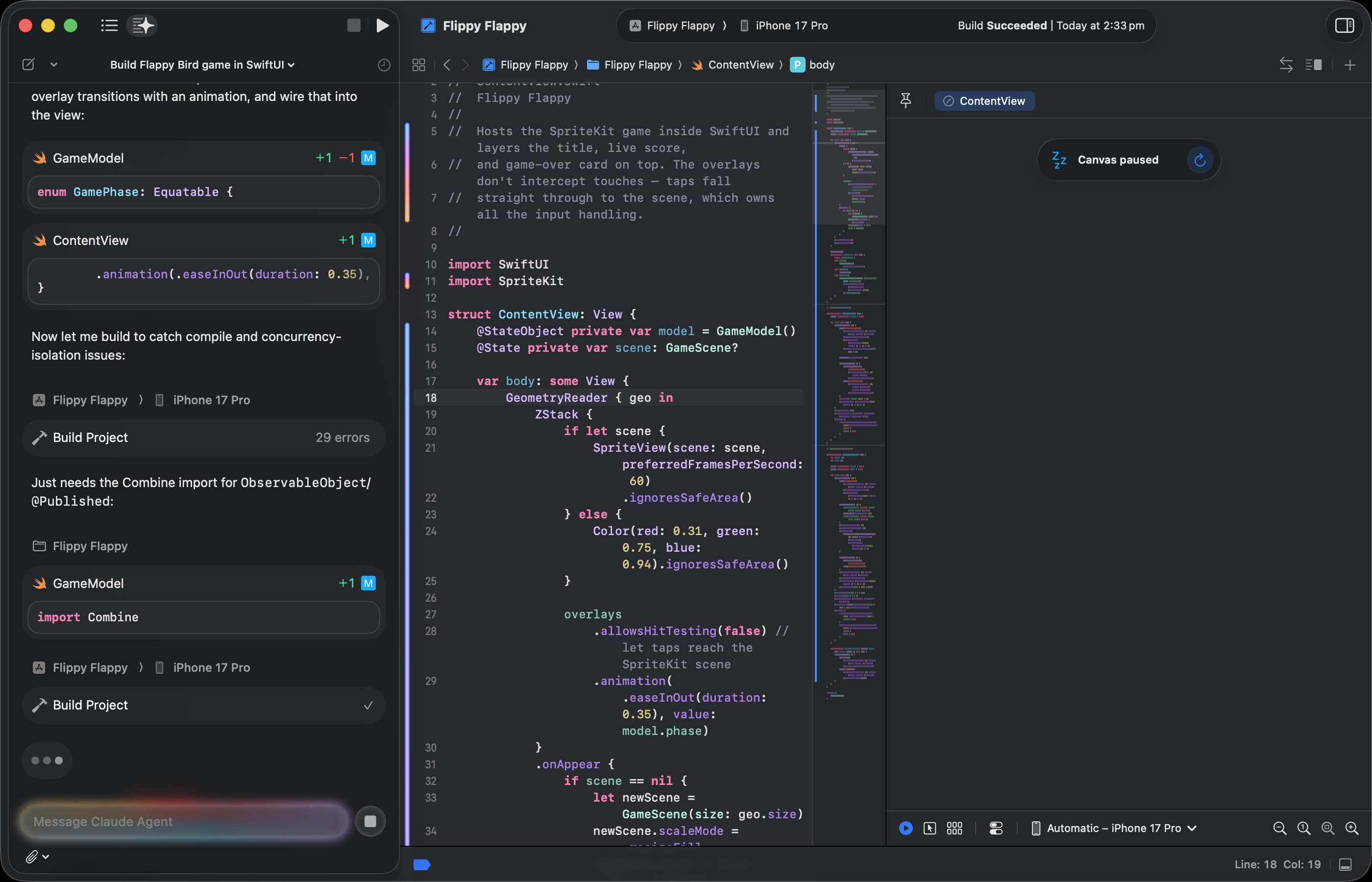
Task: Stop the running scheme in toolbar
Action: pyautogui.click(x=354, y=25)
